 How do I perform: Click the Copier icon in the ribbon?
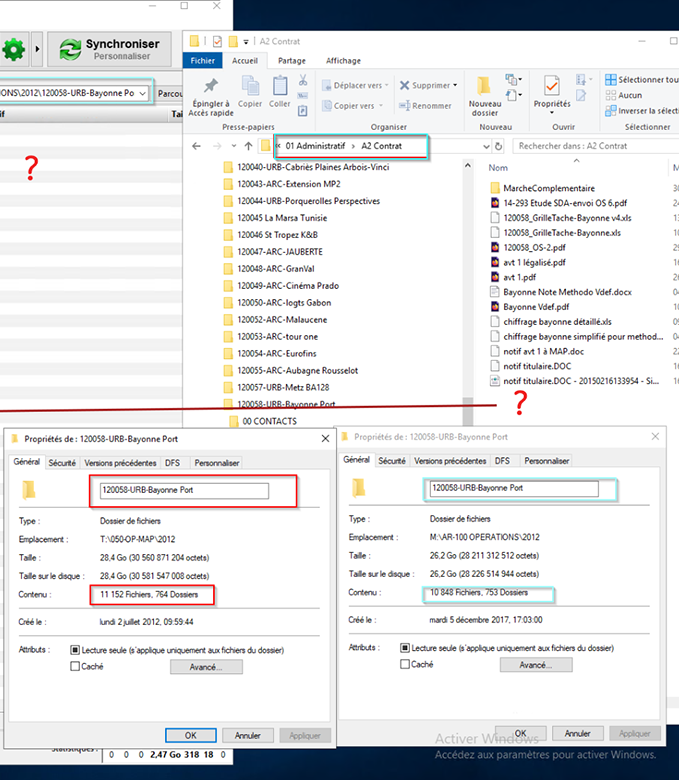click(x=250, y=92)
